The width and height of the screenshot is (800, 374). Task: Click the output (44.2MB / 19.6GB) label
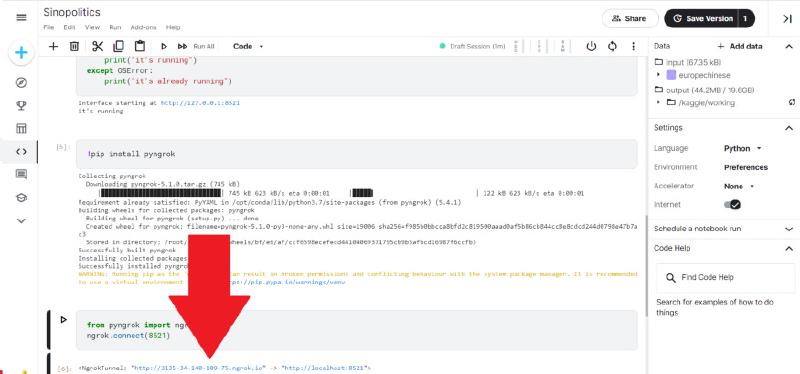click(710, 90)
